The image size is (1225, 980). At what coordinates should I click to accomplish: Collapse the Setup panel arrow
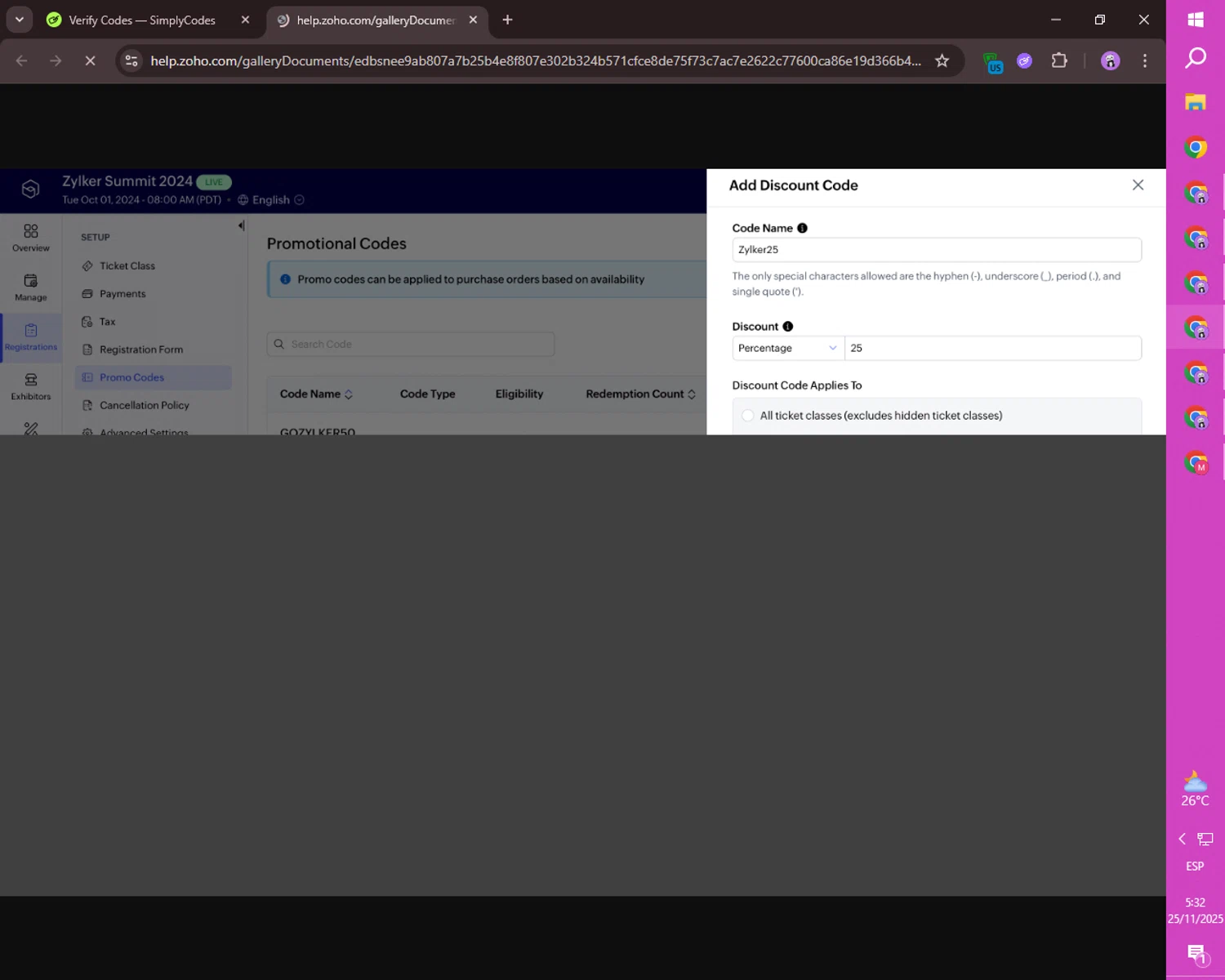tap(241, 225)
